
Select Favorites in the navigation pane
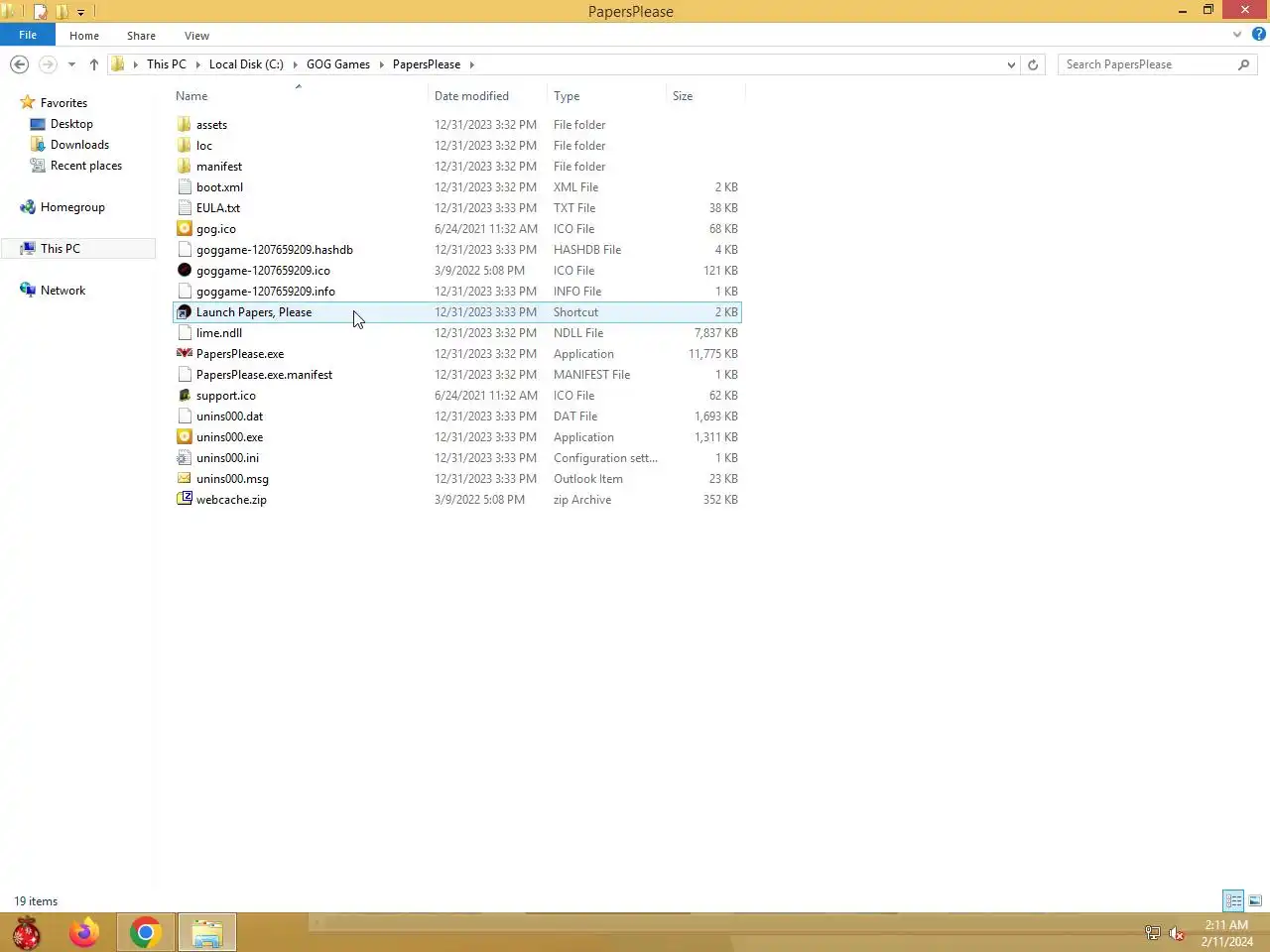tap(63, 103)
